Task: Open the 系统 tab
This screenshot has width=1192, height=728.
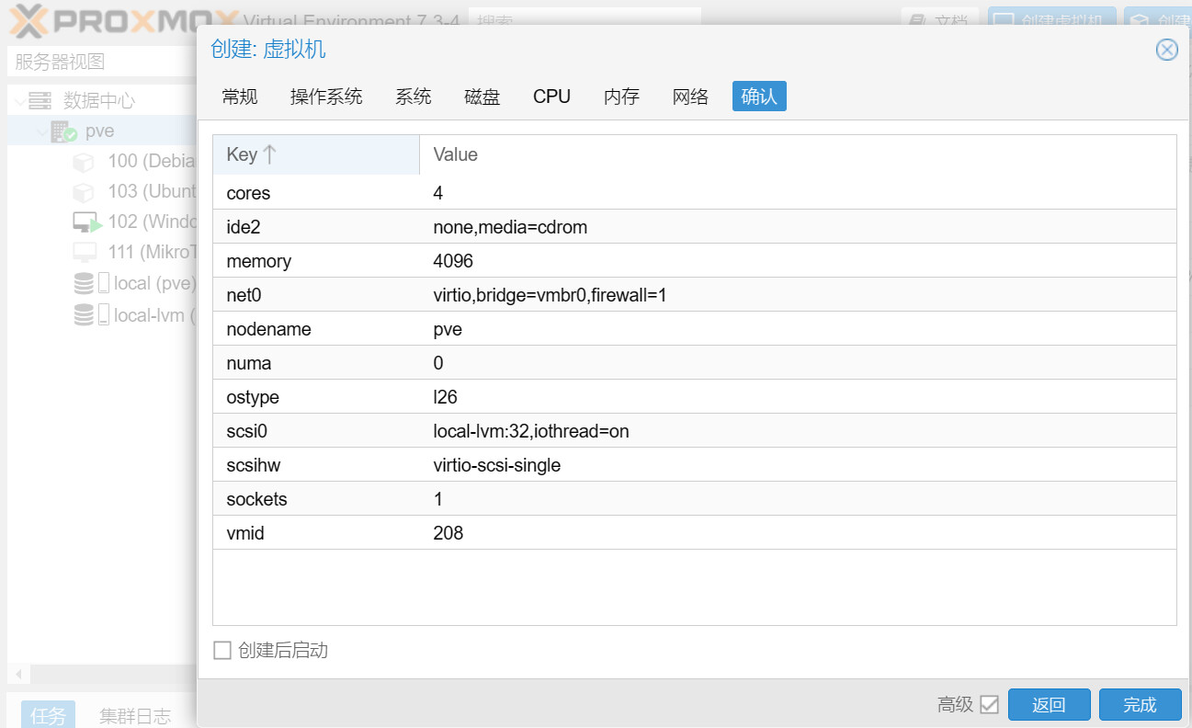Action: click(x=413, y=97)
